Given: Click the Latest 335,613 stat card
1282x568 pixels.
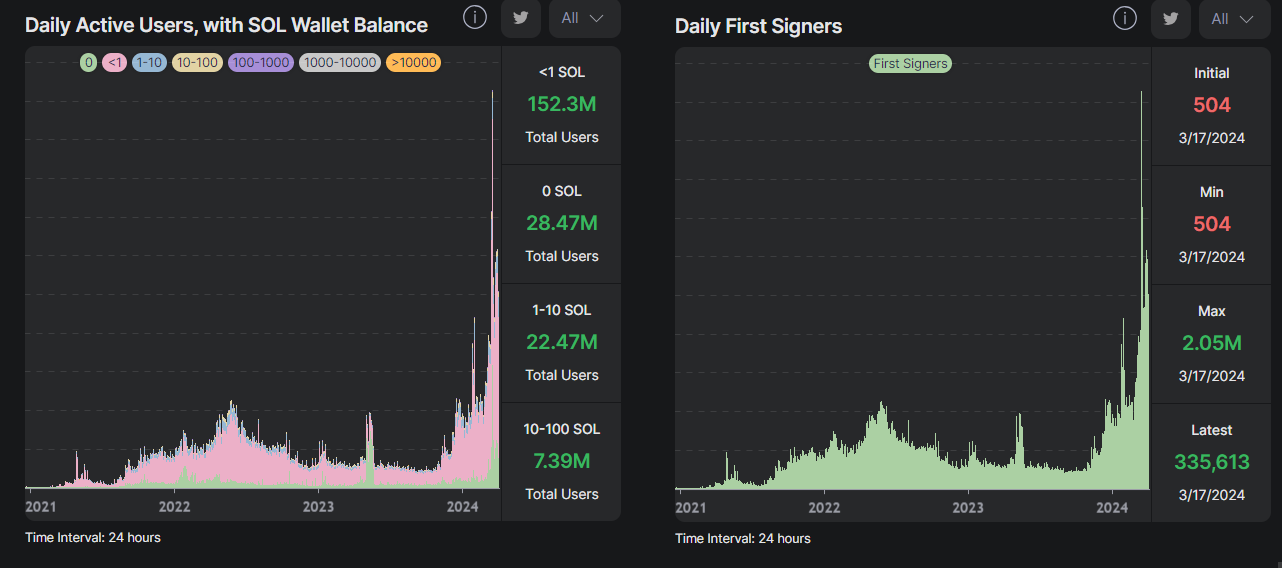Looking at the screenshot, I should (1211, 461).
